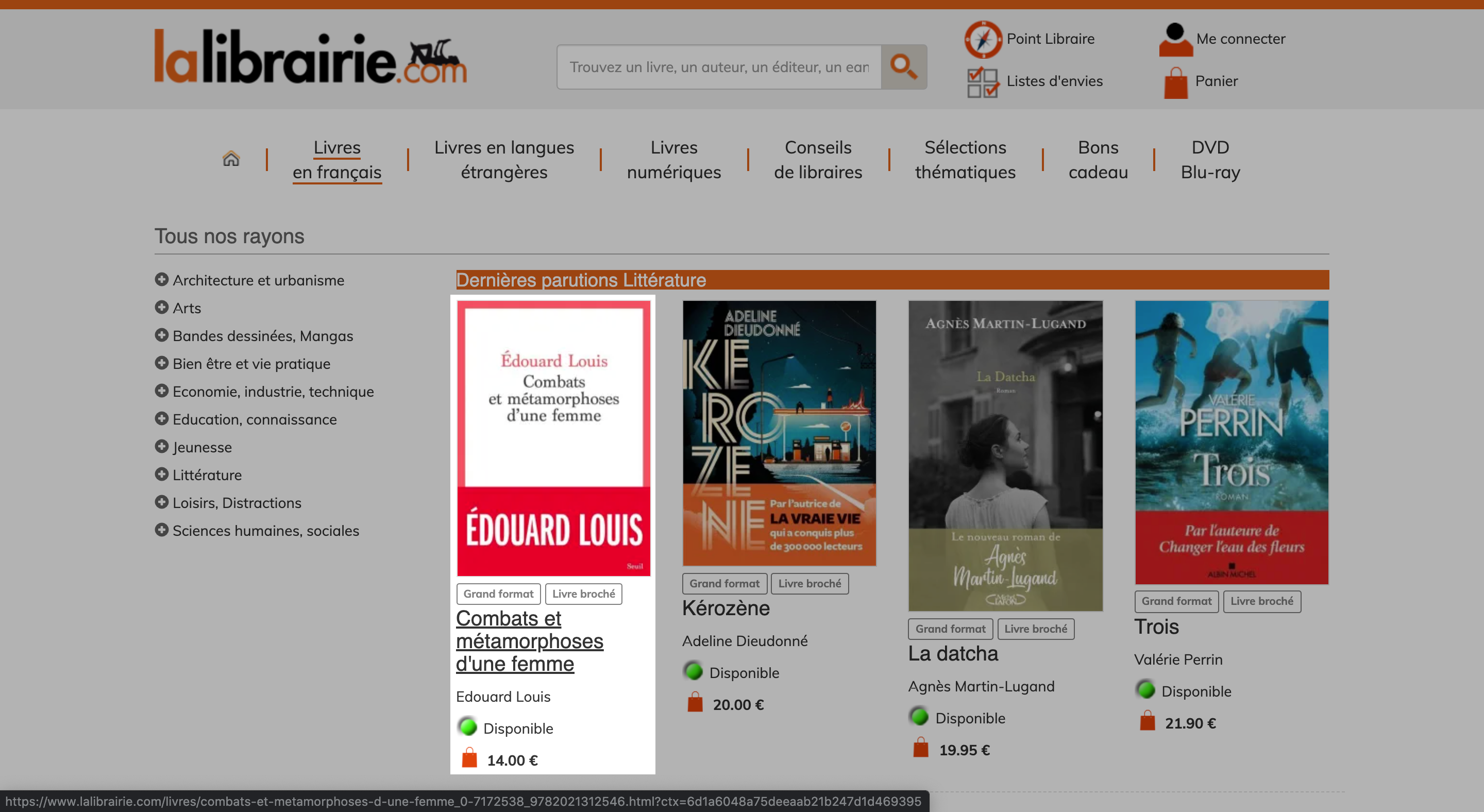1484x812 pixels.
Task: Click the Tous nos rayons heading
Action: click(x=229, y=236)
